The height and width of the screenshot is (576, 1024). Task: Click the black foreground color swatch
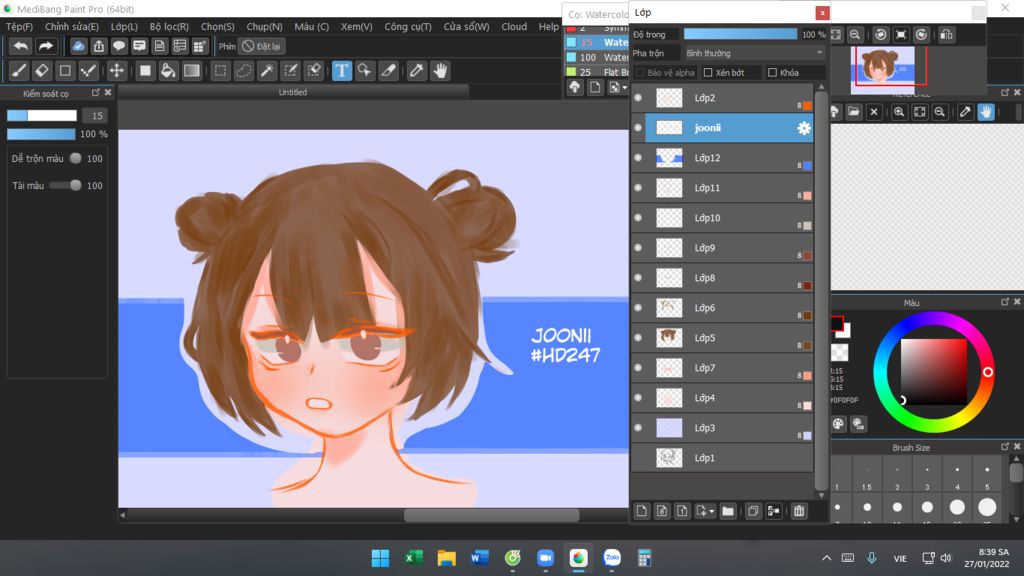tap(837, 323)
